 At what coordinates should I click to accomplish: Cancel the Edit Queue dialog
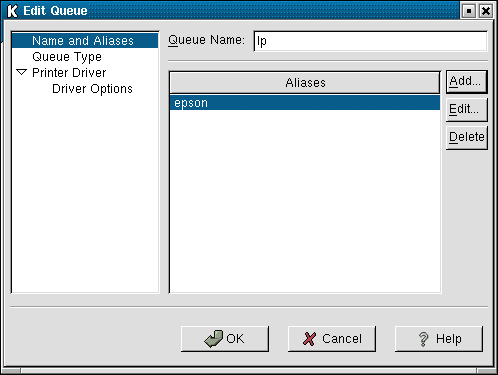[332, 339]
